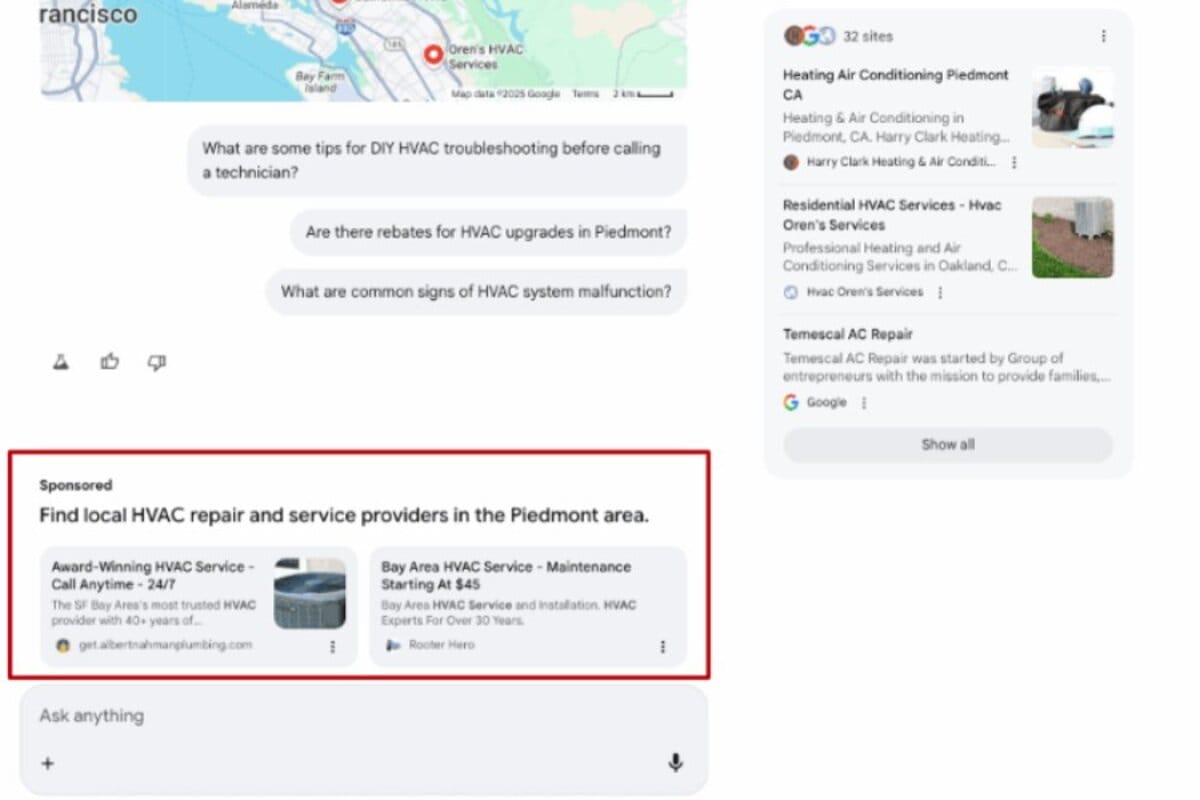This screenshot has height=800, width=1200.
Task: Click the Harry Clark site favicon
Action: click(x=789, y=162)
